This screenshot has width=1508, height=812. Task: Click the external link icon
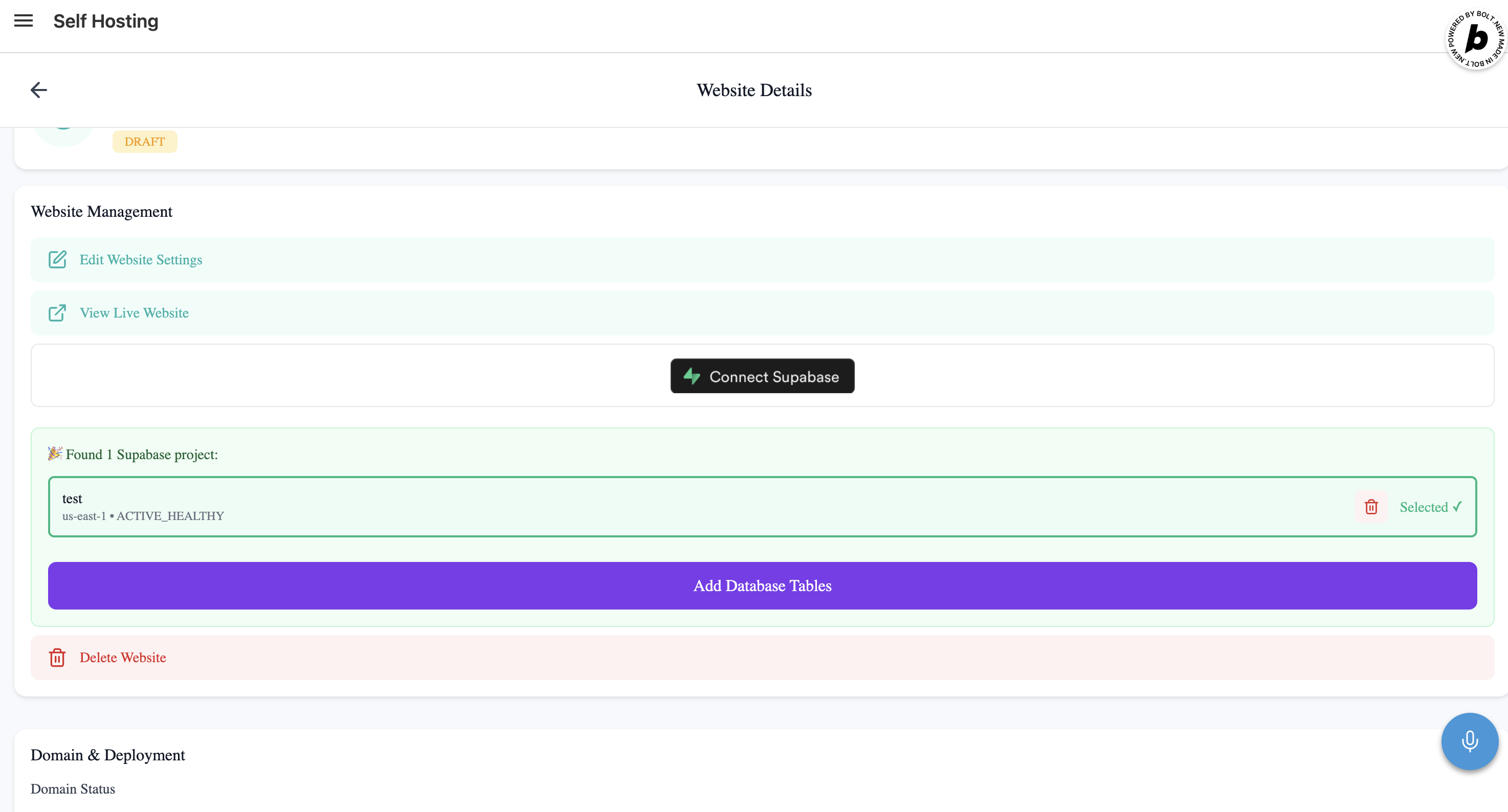(57, 313)
